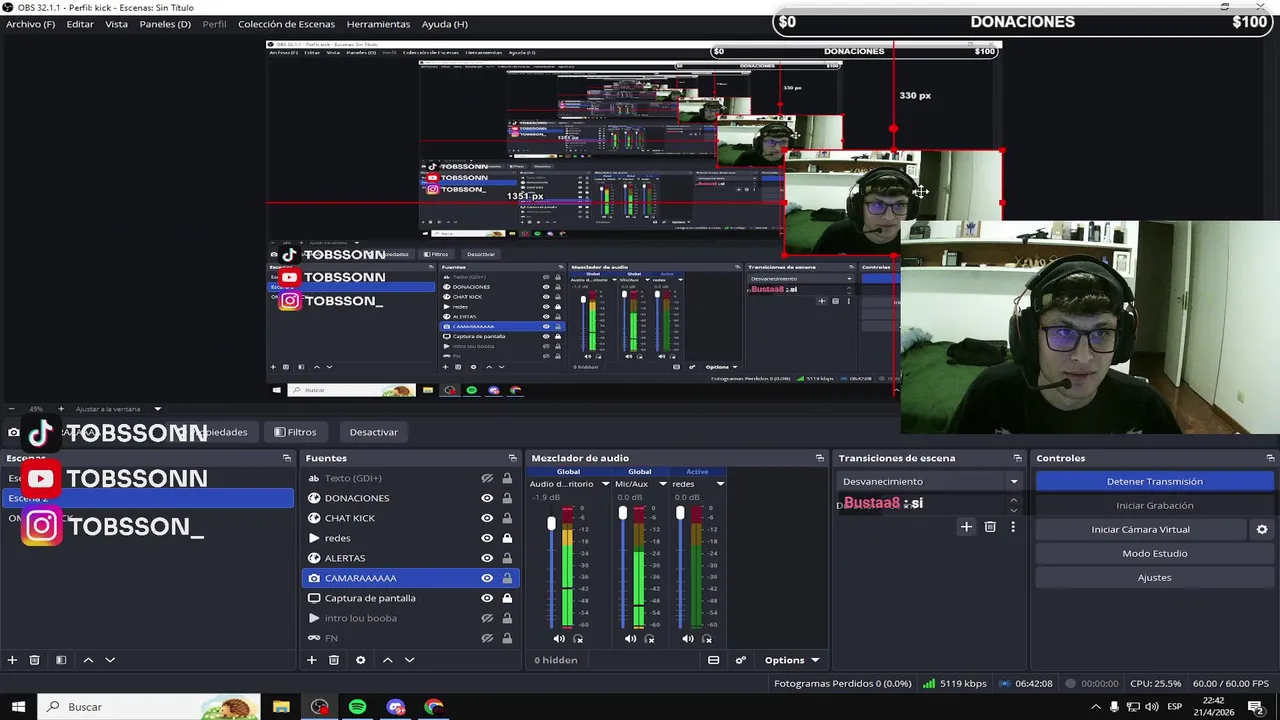Undock the Controles panel
This screenshot has width=1280, height=720.
pyautogui.click(x=1270, y=458)
